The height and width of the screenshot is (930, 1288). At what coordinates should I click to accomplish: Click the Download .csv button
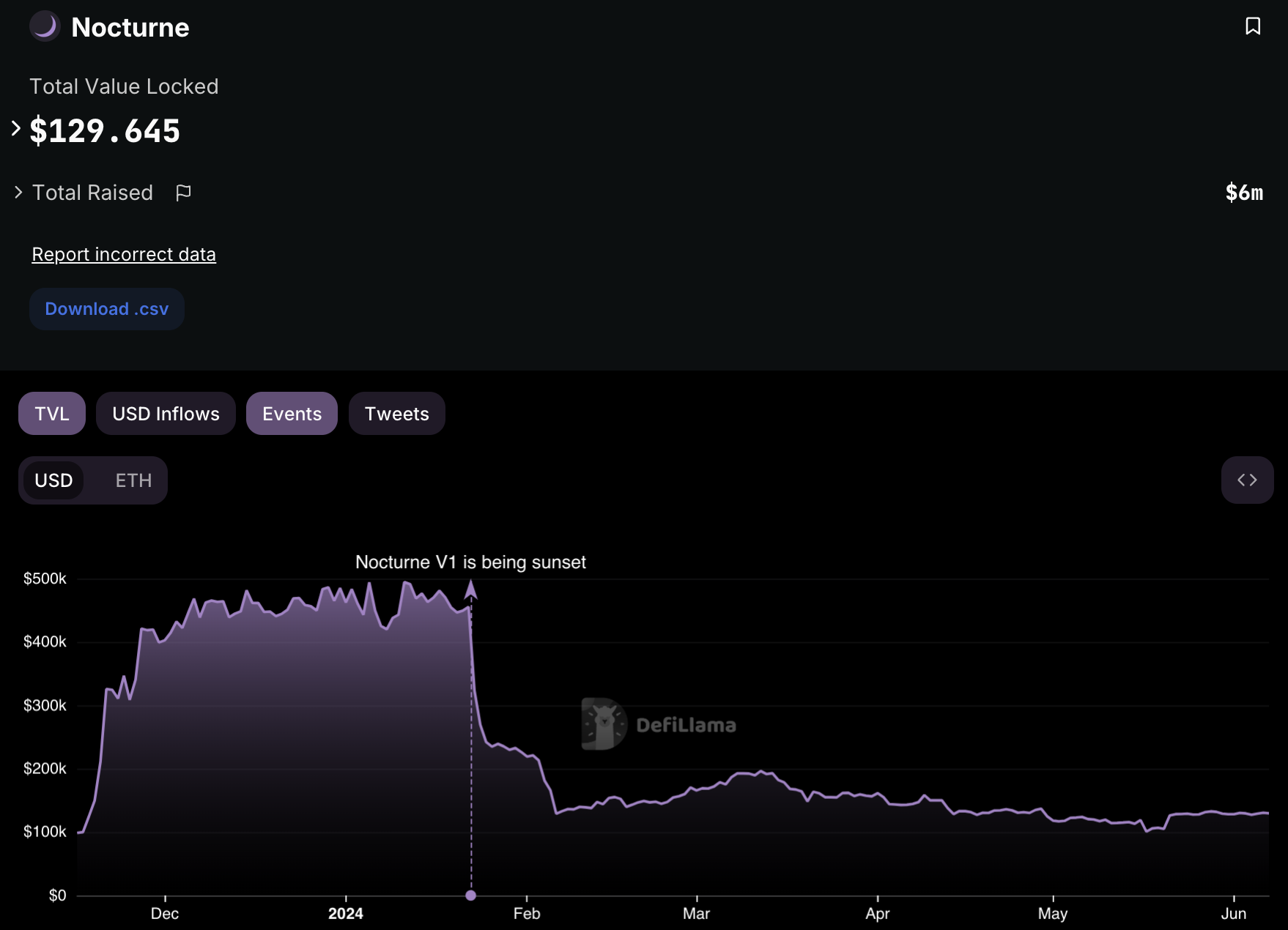[x=107, y=309]
